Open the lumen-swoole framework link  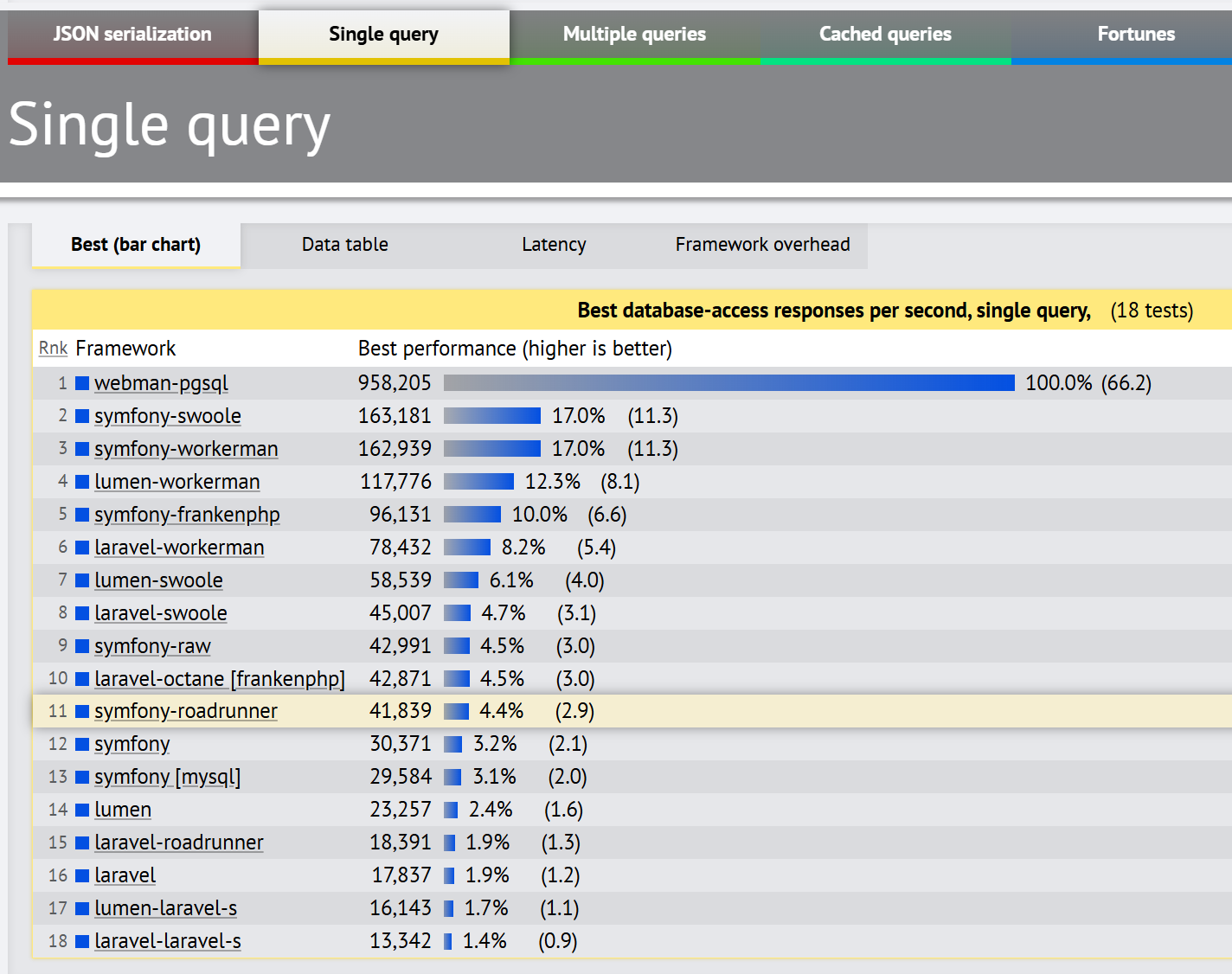[x=158, y=580]
